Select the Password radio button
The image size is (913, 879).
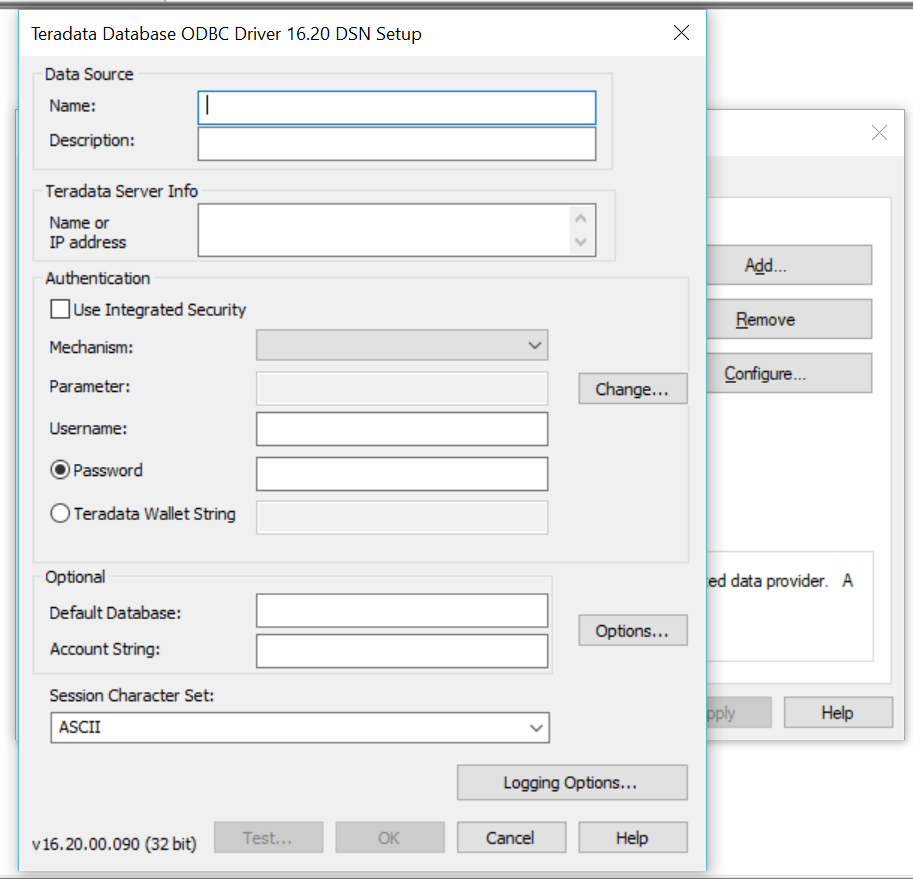[60, 470]
